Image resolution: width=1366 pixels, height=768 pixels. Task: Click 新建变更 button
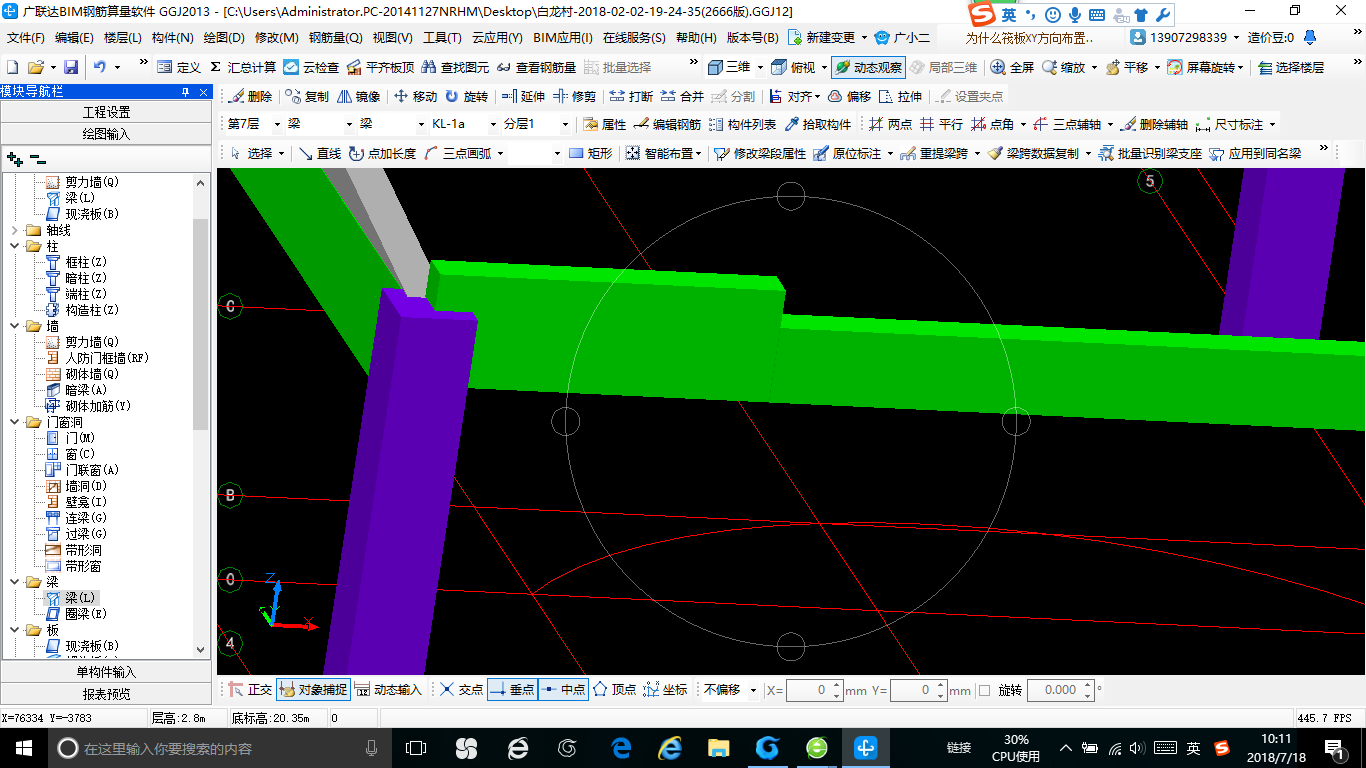point(822,38)
